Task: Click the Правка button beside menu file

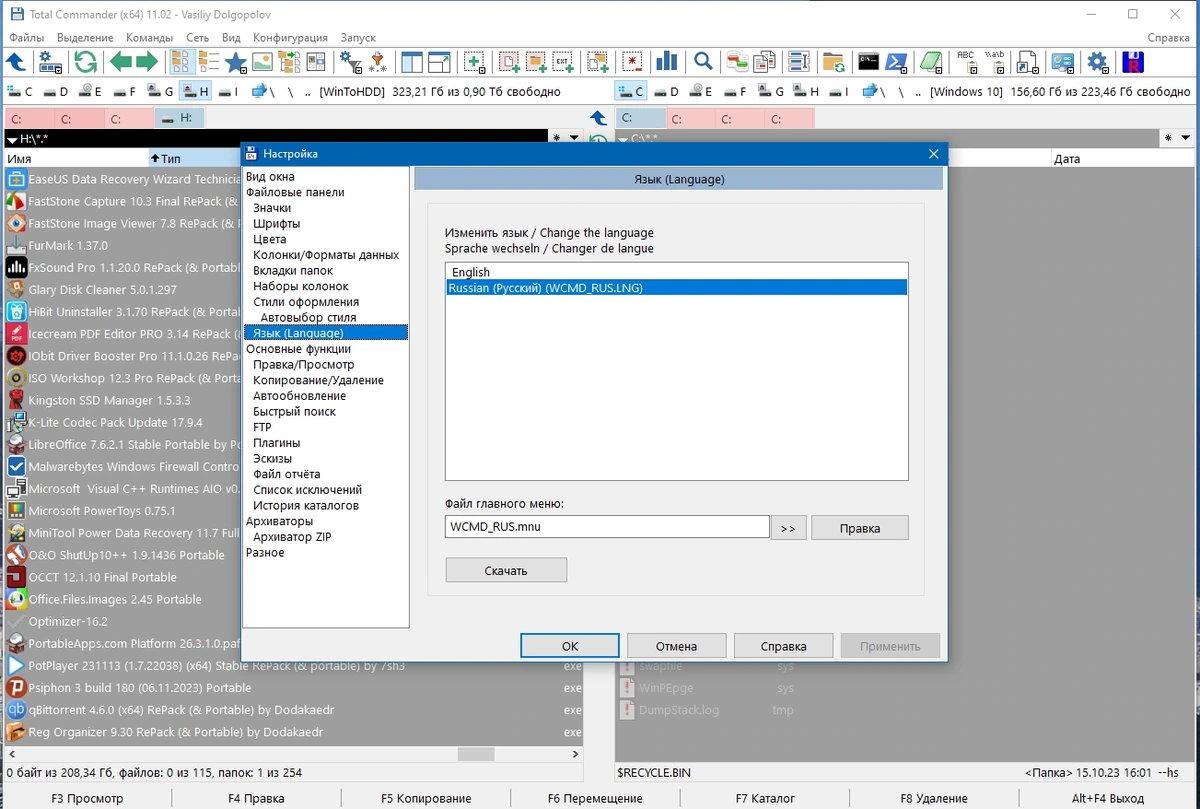Action: tap(860, 527)
